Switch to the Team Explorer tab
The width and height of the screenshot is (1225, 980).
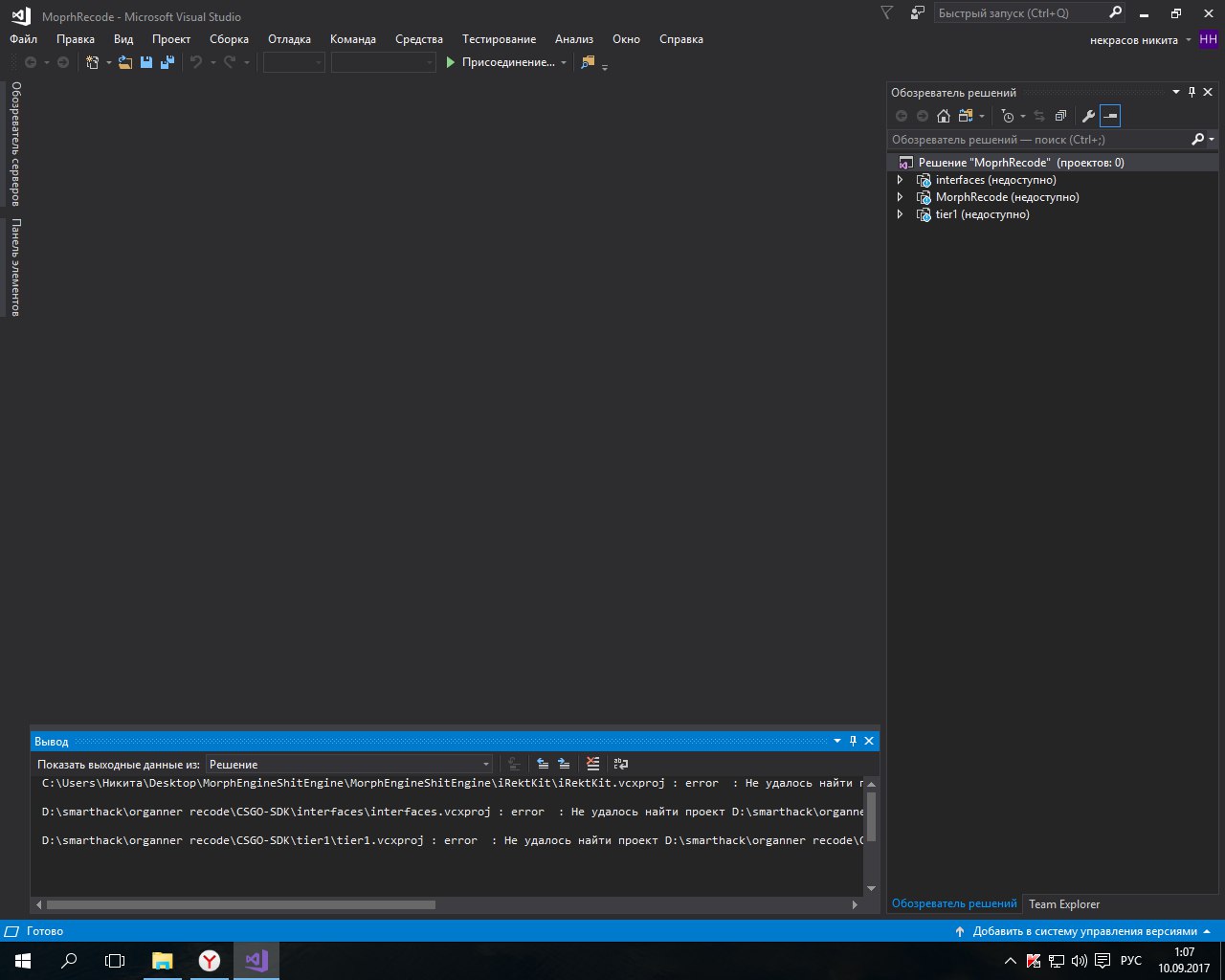click(x=1063, y=903)
